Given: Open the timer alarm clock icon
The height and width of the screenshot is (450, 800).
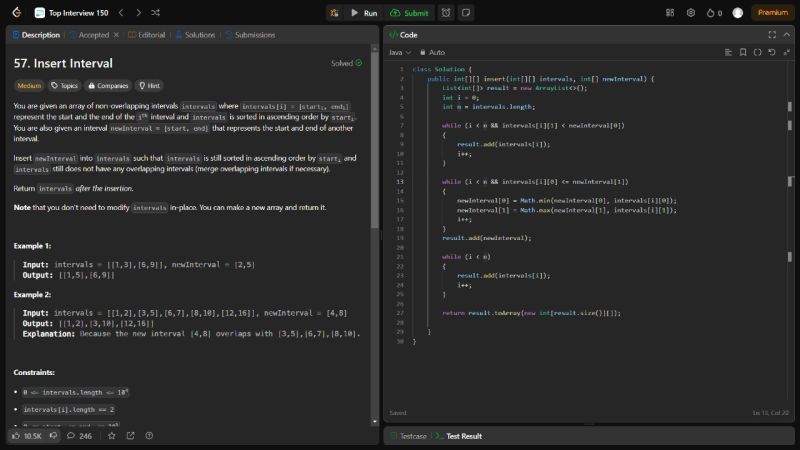Looking at the screenshot, I should coord(446,13).
